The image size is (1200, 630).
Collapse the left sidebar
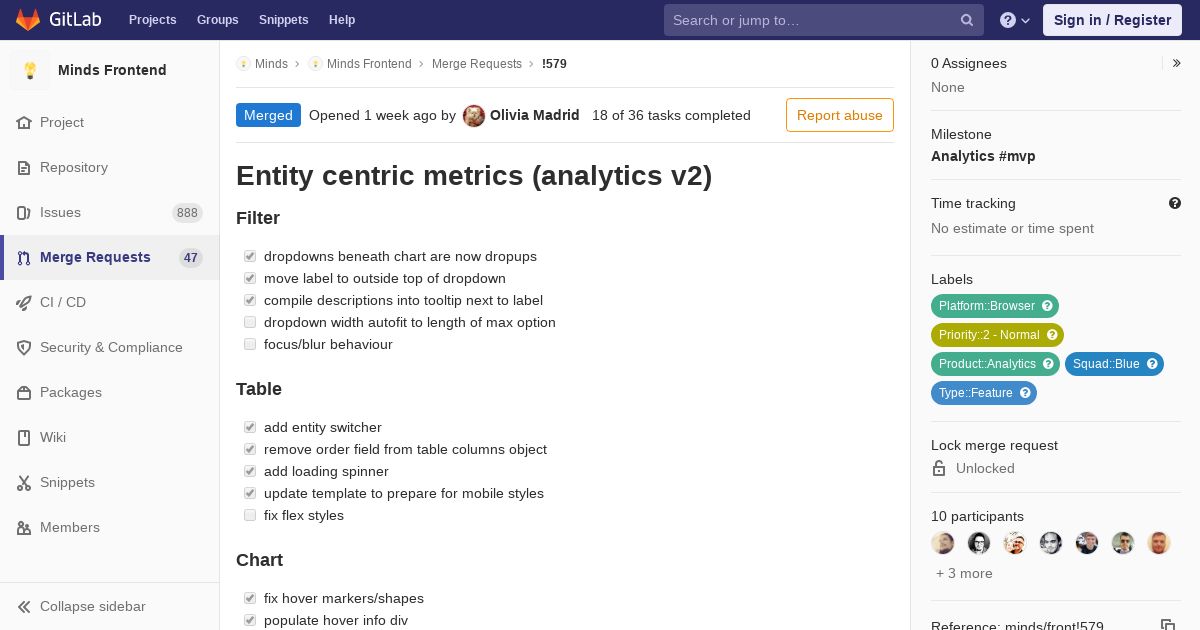(x=82, y=607)
